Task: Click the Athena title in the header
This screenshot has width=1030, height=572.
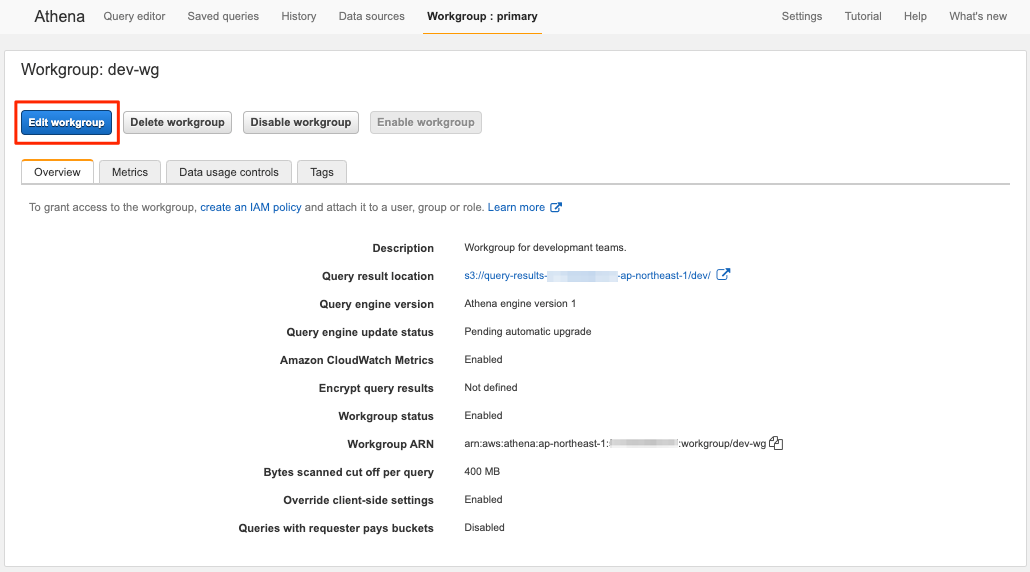Action: click(x=59, y=16)
